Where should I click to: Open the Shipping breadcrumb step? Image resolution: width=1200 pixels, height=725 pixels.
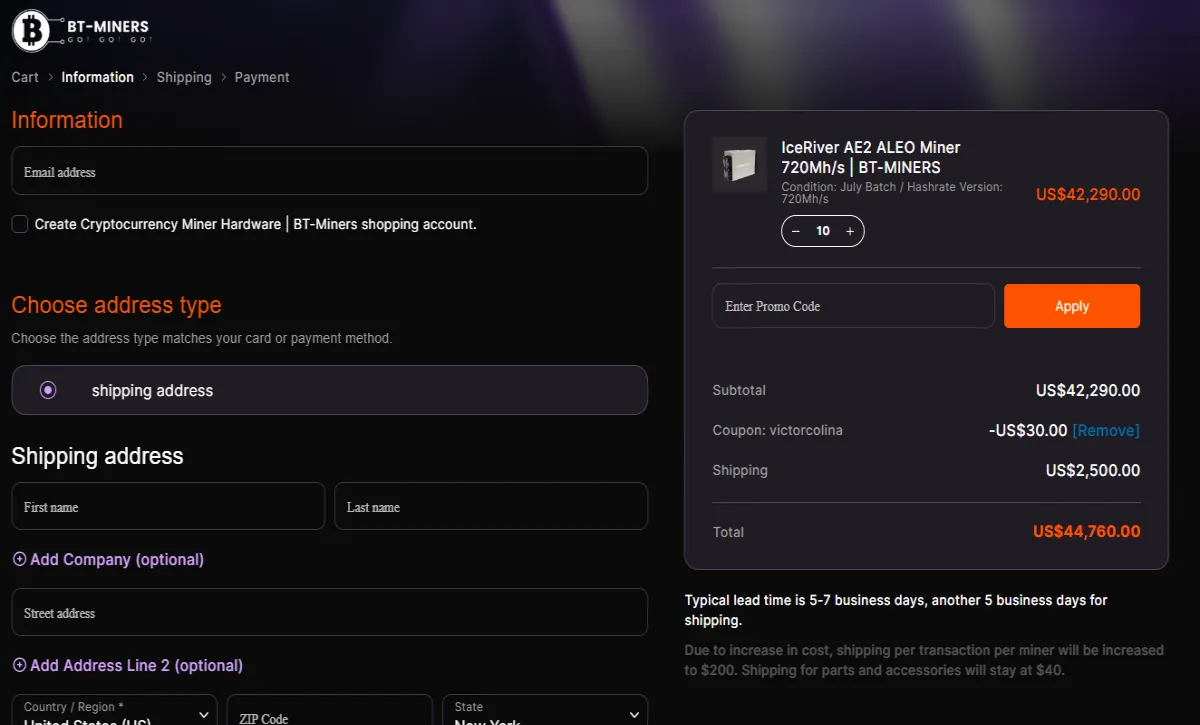tap(184, 77)
